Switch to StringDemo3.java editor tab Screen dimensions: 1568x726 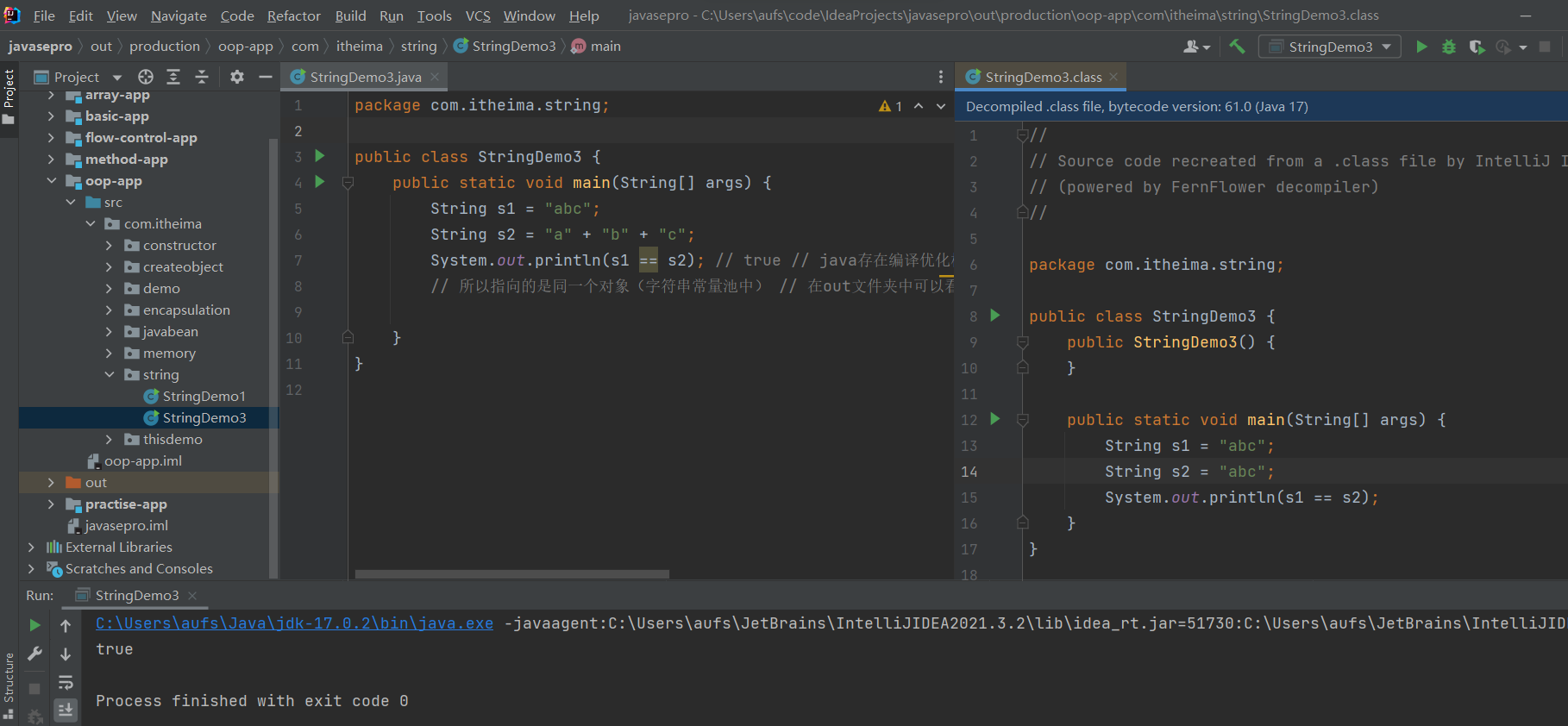366,77
